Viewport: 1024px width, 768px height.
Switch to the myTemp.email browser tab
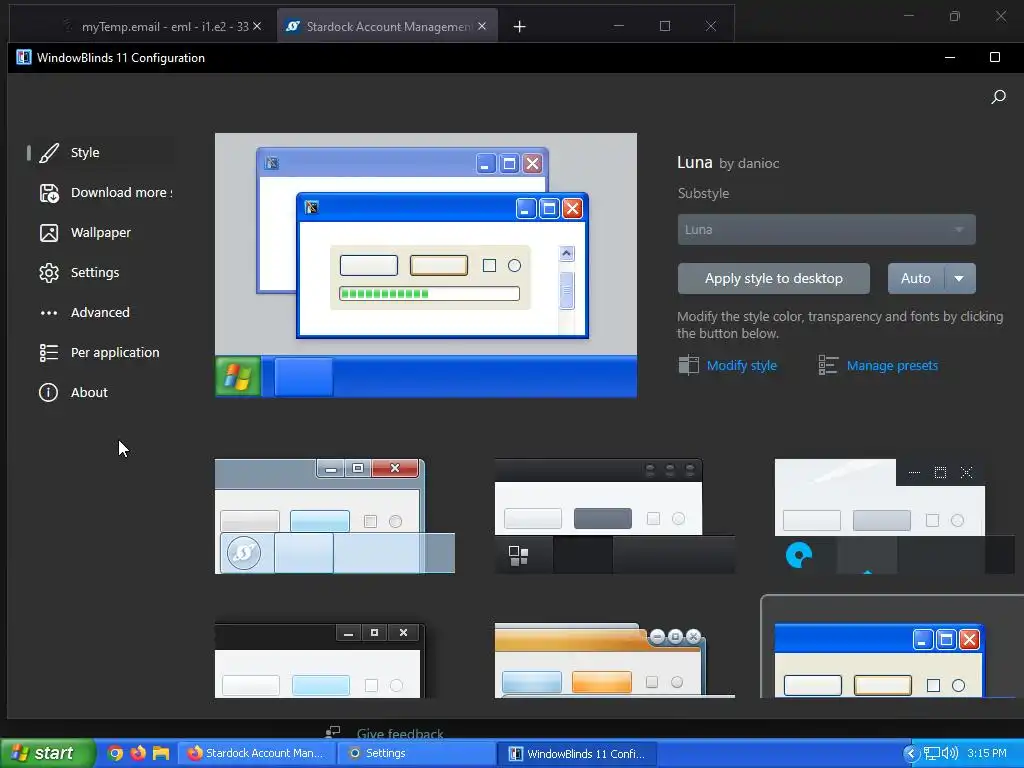click(163, 26)
